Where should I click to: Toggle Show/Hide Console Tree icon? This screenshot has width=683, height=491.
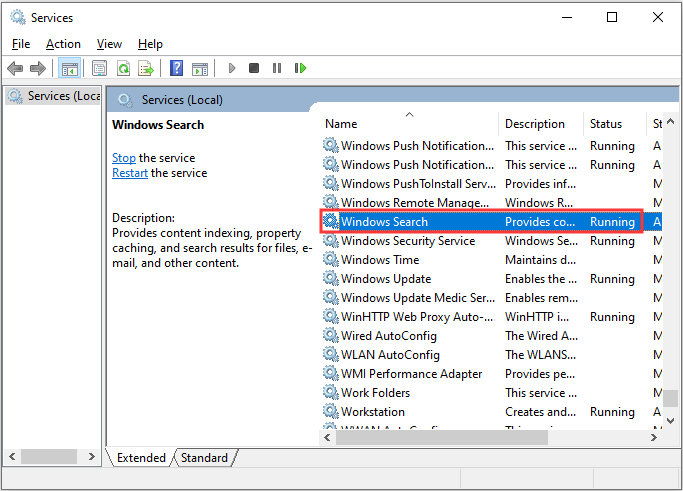(x=70, y=68)
